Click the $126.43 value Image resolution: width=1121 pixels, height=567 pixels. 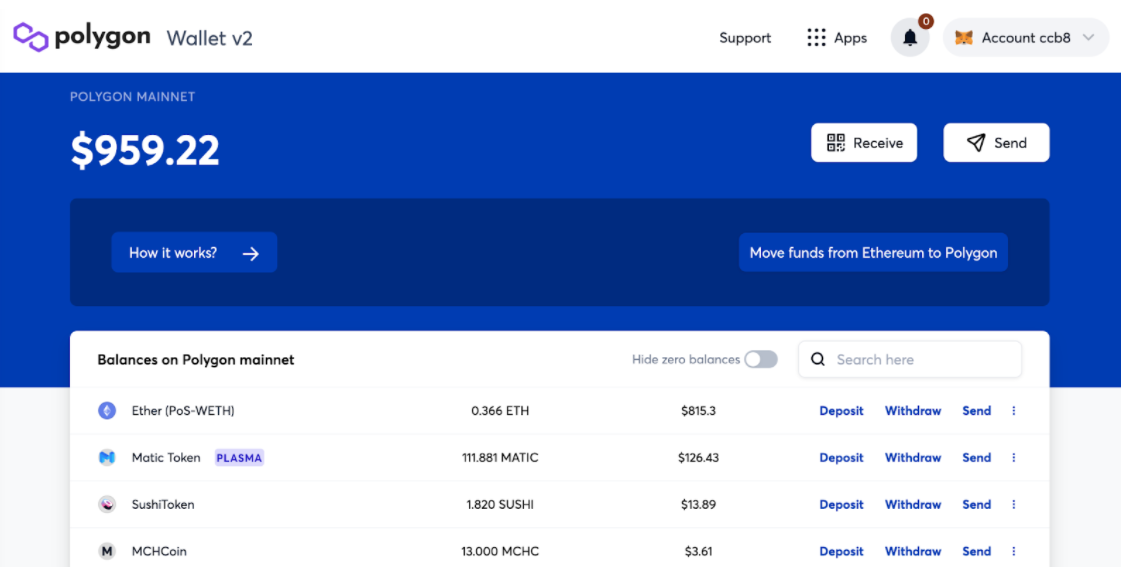[x=698, y=458]
